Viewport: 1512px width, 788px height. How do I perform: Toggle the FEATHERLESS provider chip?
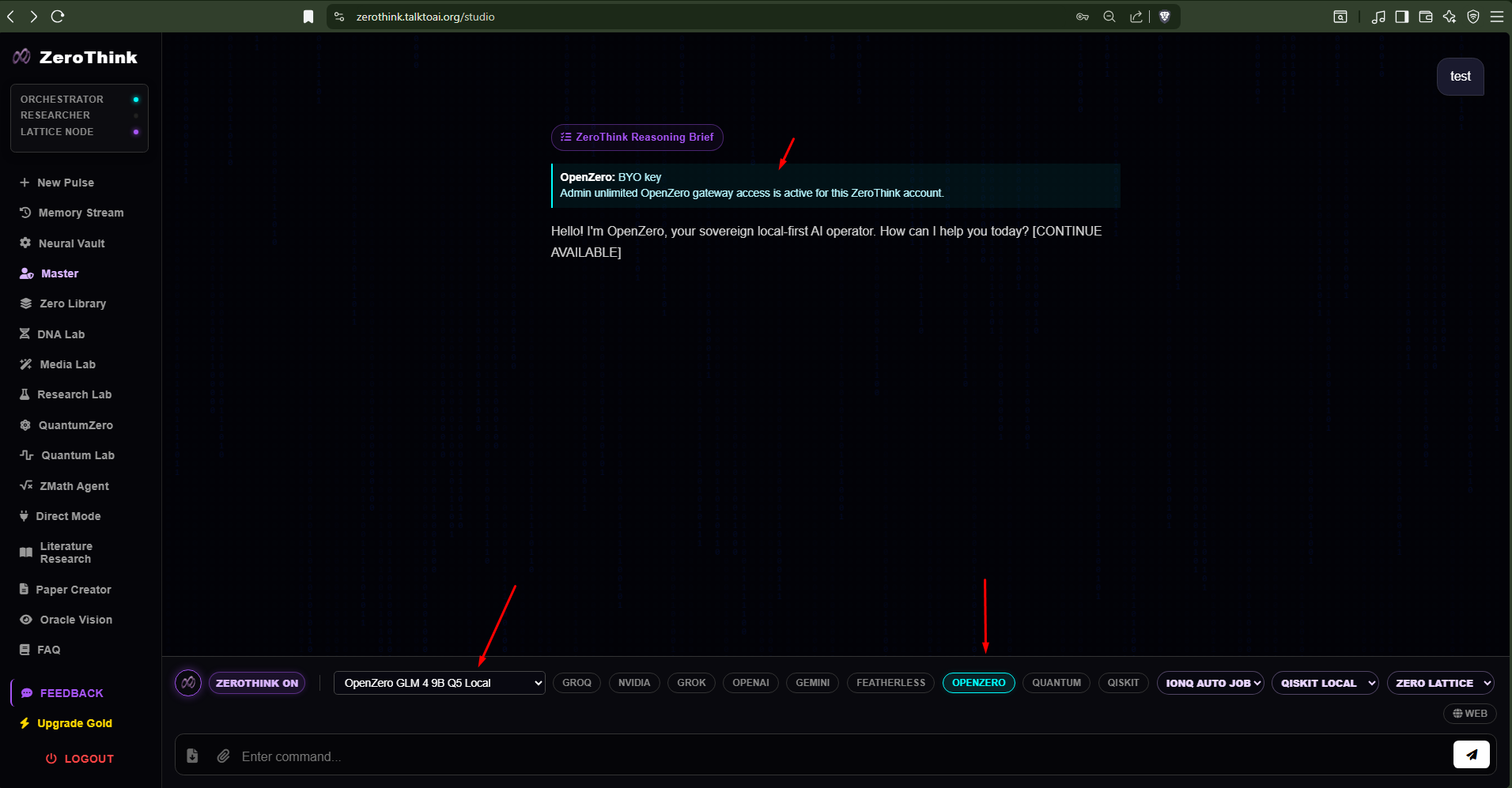click(x=890, y=683)
